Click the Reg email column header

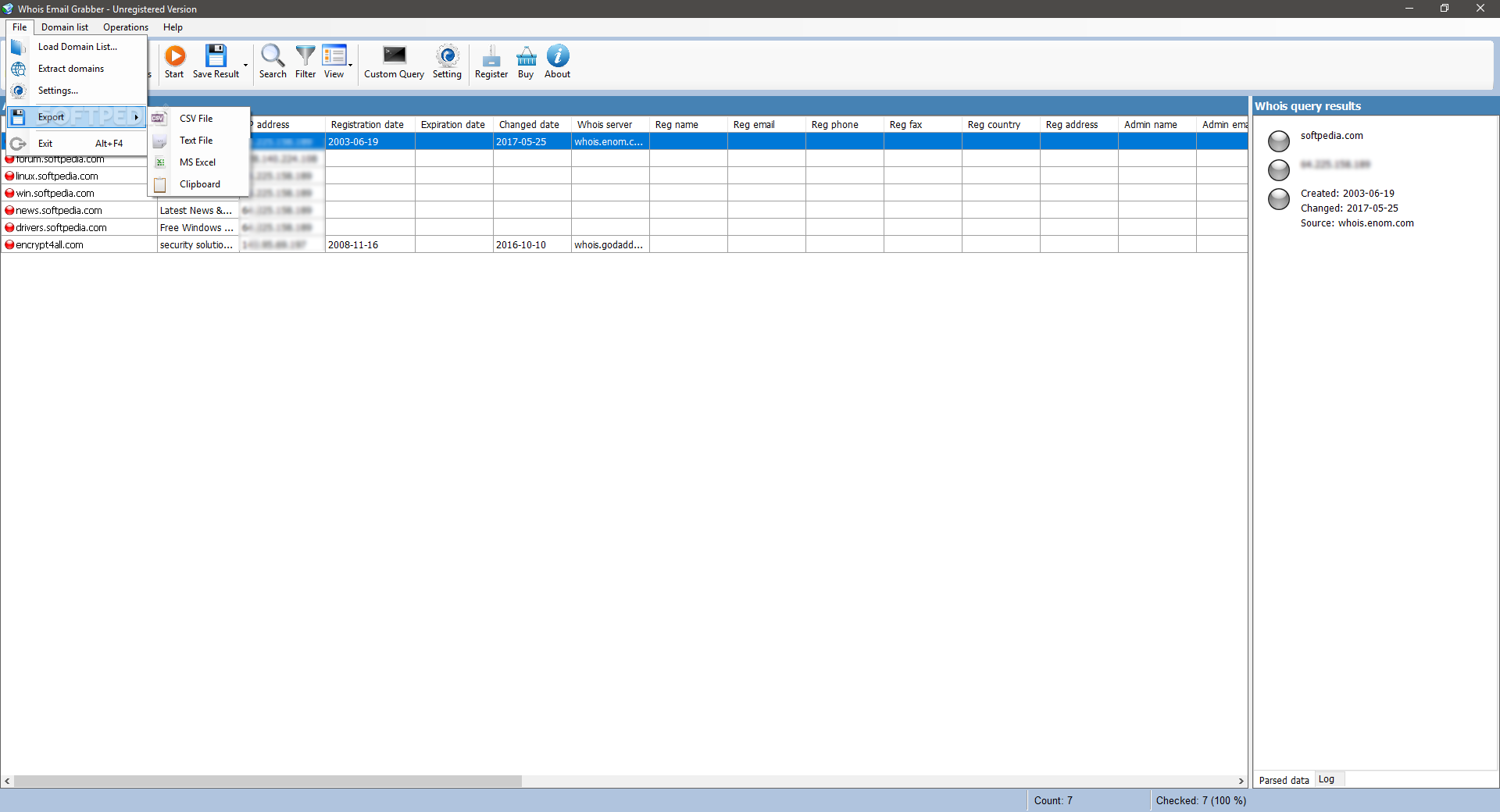[766, 125]
